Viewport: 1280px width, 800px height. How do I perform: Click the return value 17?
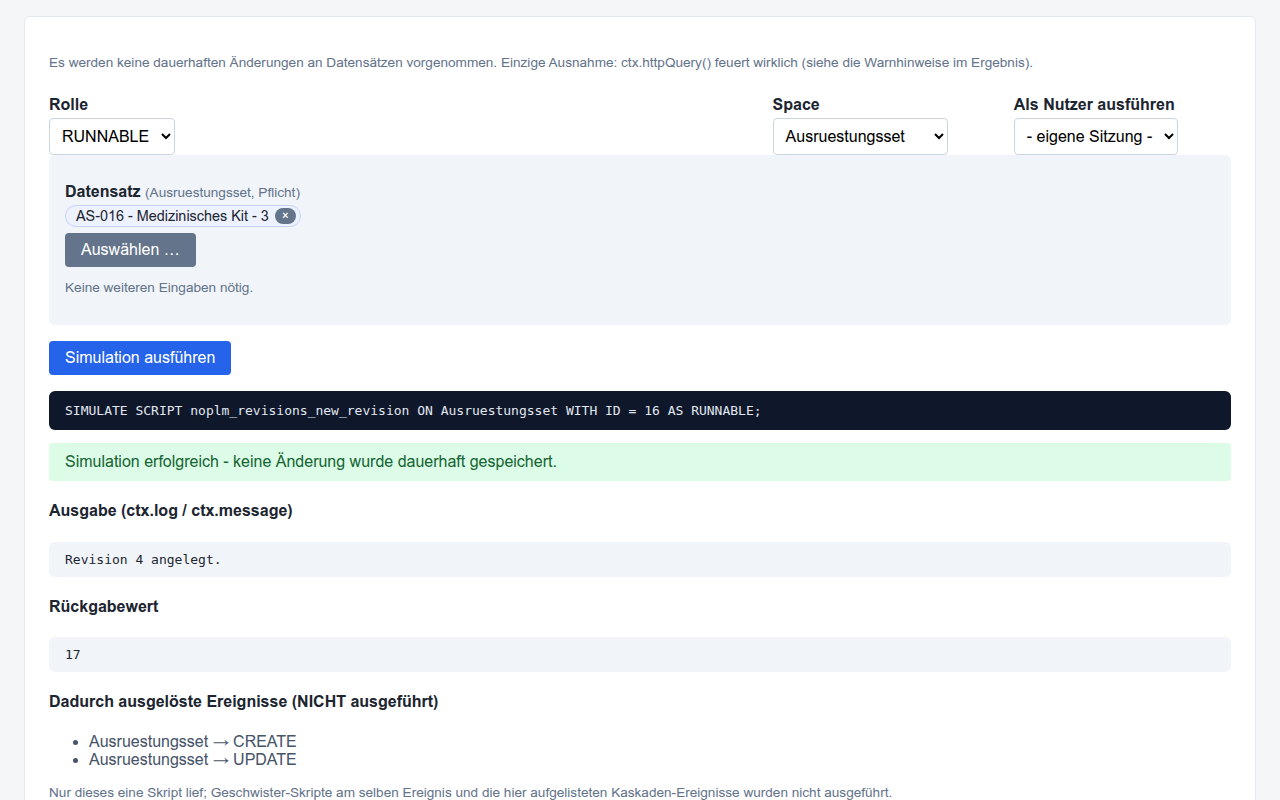point(640,655)
